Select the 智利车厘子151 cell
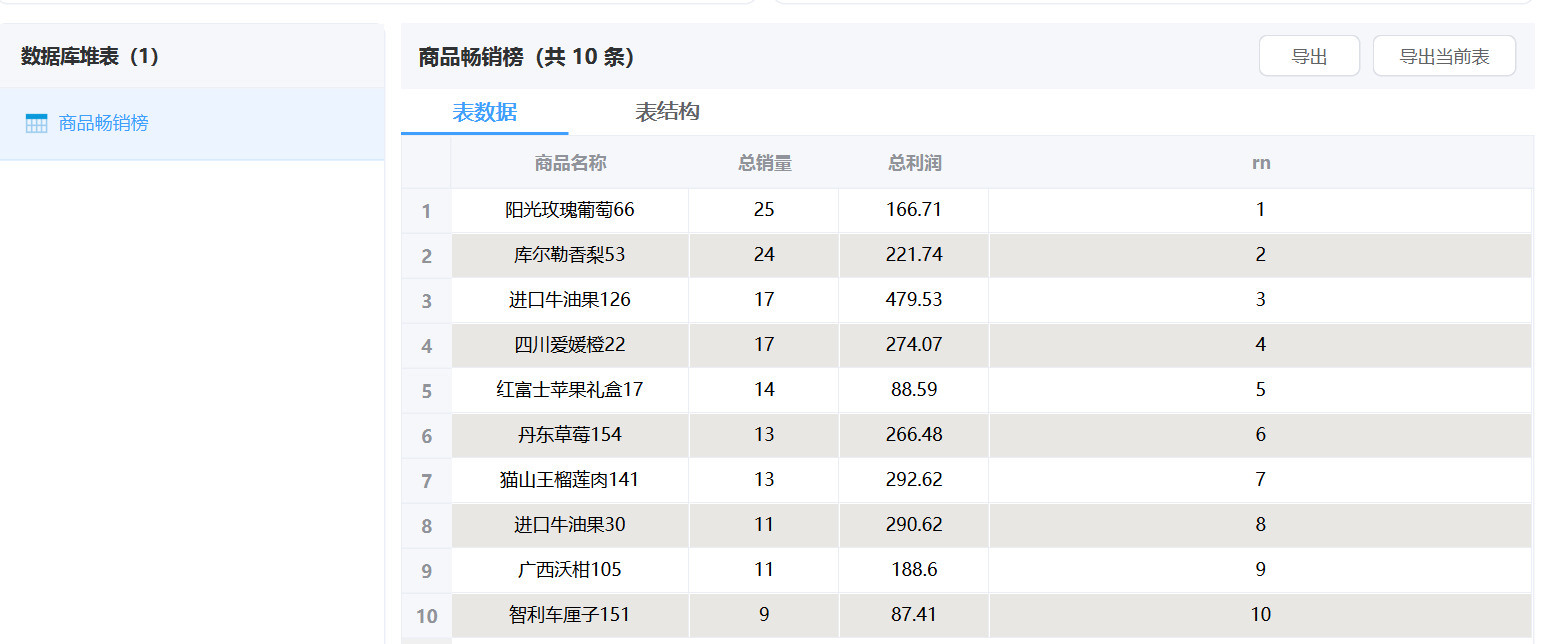 569,615
